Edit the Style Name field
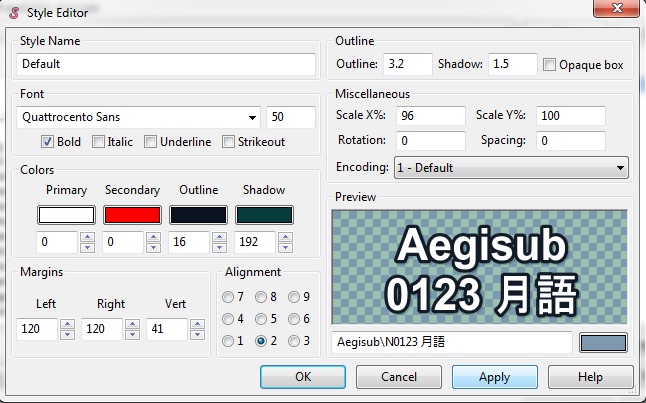This screenshot has width=646, height=403. (x=166, y=64)
